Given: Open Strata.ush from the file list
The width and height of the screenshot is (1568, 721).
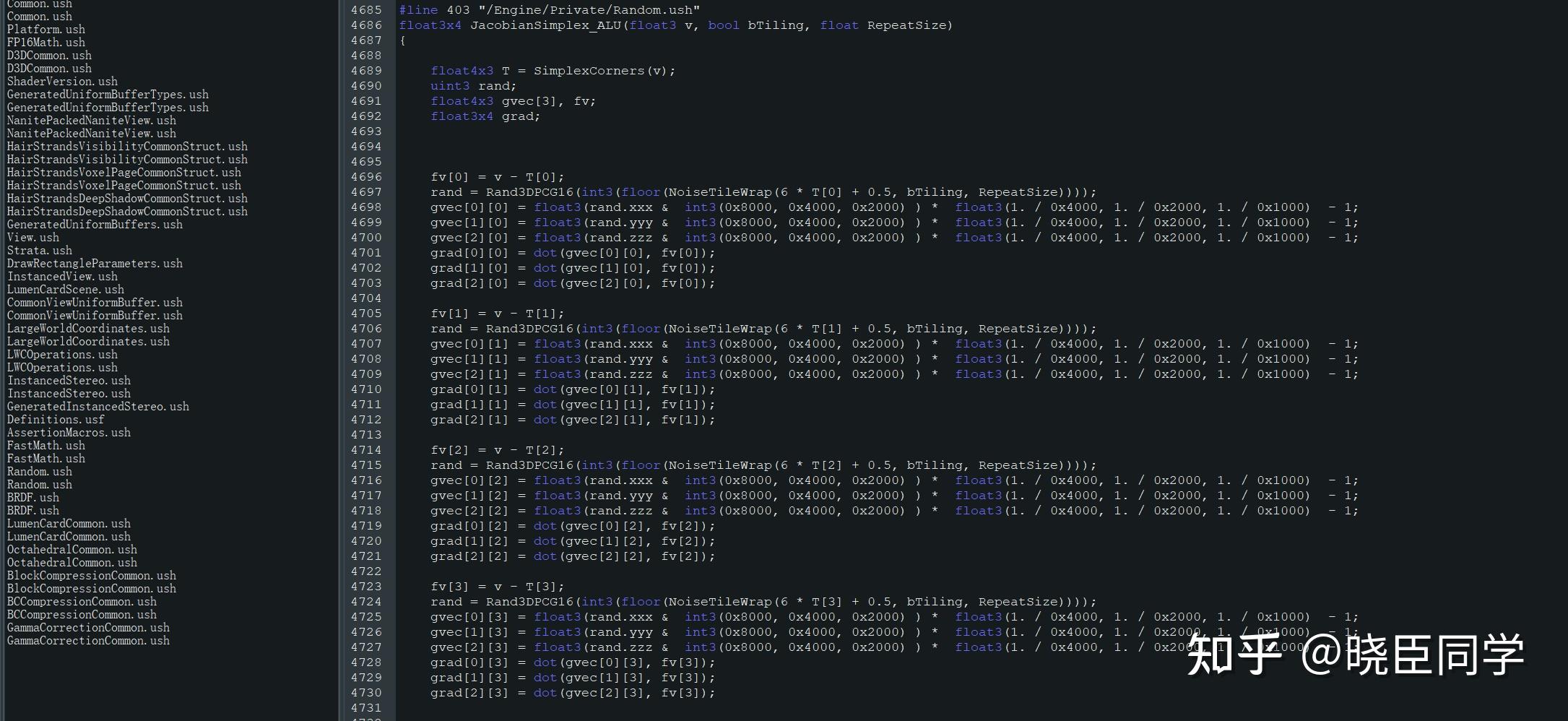Looking at the screenshot, I should point(40,251).
